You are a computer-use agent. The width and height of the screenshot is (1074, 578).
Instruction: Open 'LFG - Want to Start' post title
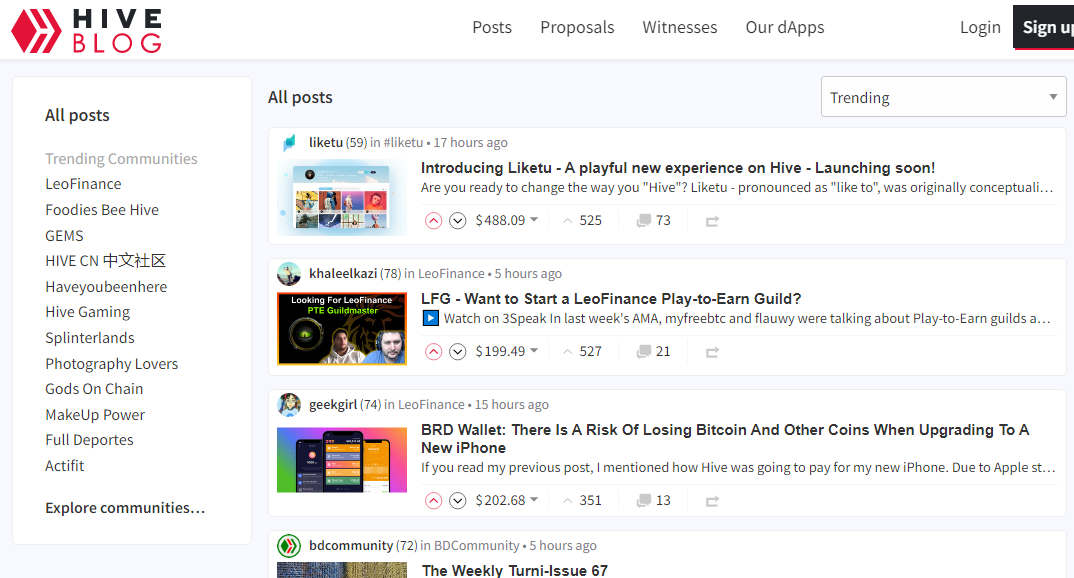click(611, 299)
